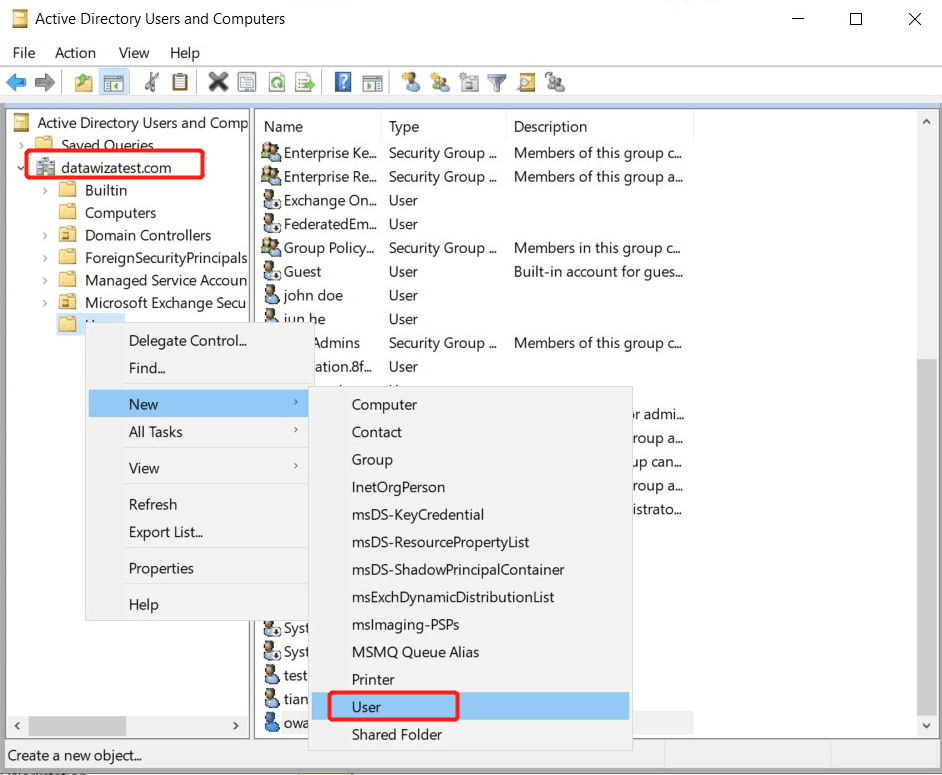Collapse the datawizatest.com domain node
The width and height of the screenshot is (942, 775).
21,168
